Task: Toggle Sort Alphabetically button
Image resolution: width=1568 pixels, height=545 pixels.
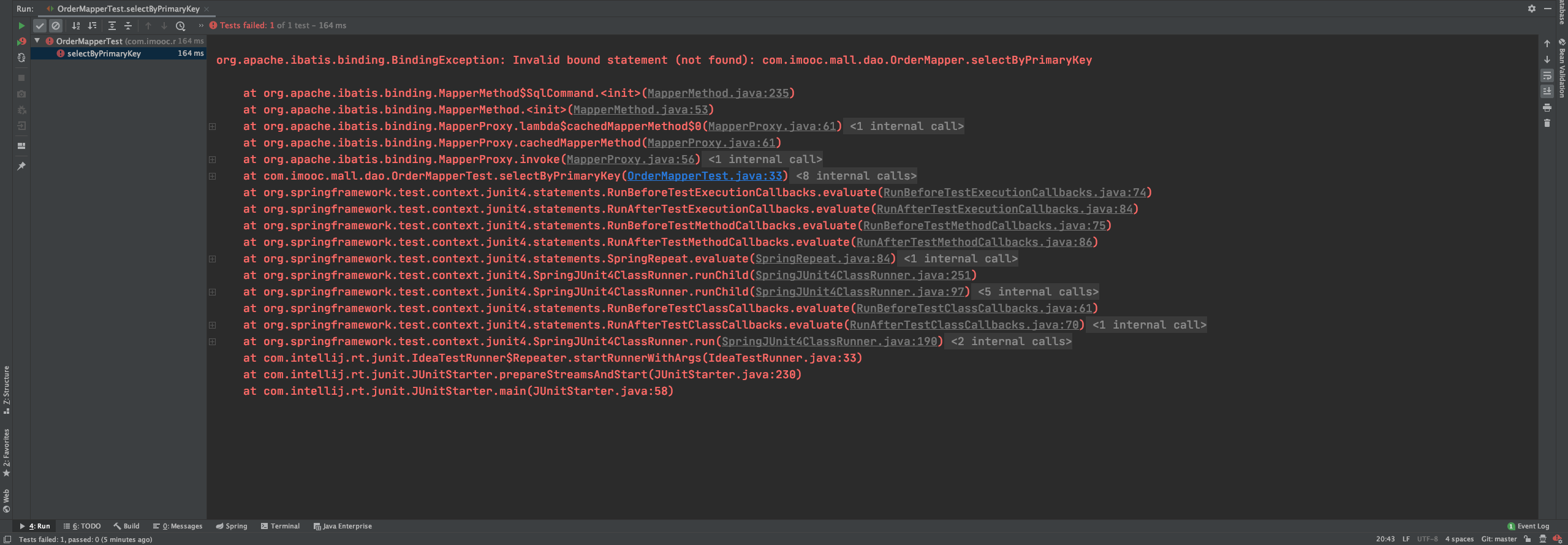Action: (x=76, y=26)
